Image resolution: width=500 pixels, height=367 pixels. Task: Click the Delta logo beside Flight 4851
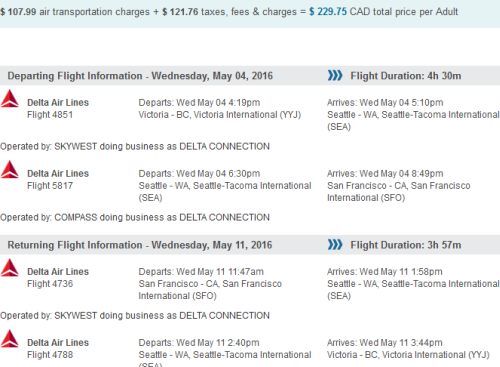click(x=10, y=99)
